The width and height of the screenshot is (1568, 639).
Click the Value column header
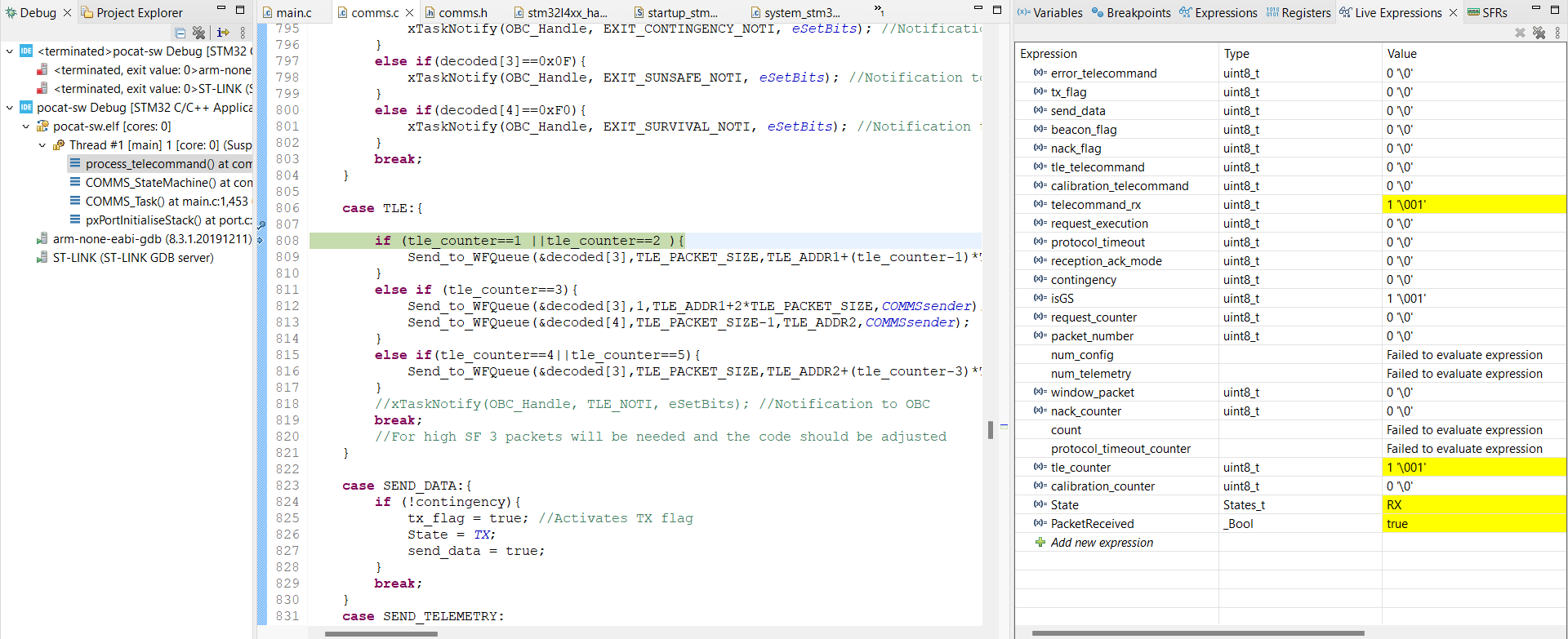click(x=1474, y=53)
